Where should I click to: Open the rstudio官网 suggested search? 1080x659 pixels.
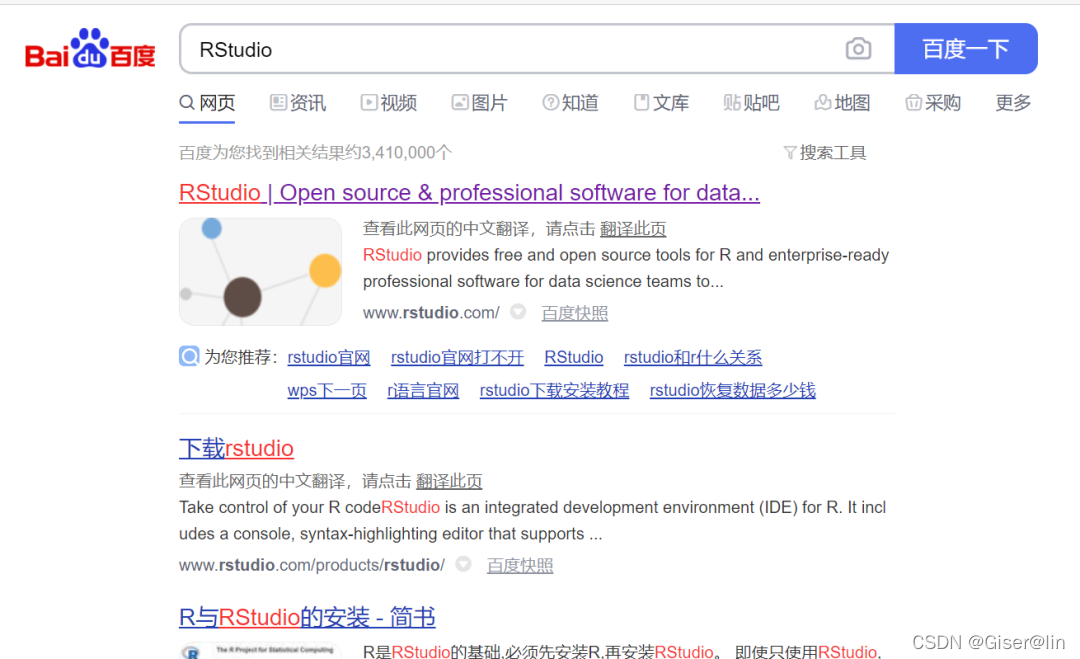329,357
